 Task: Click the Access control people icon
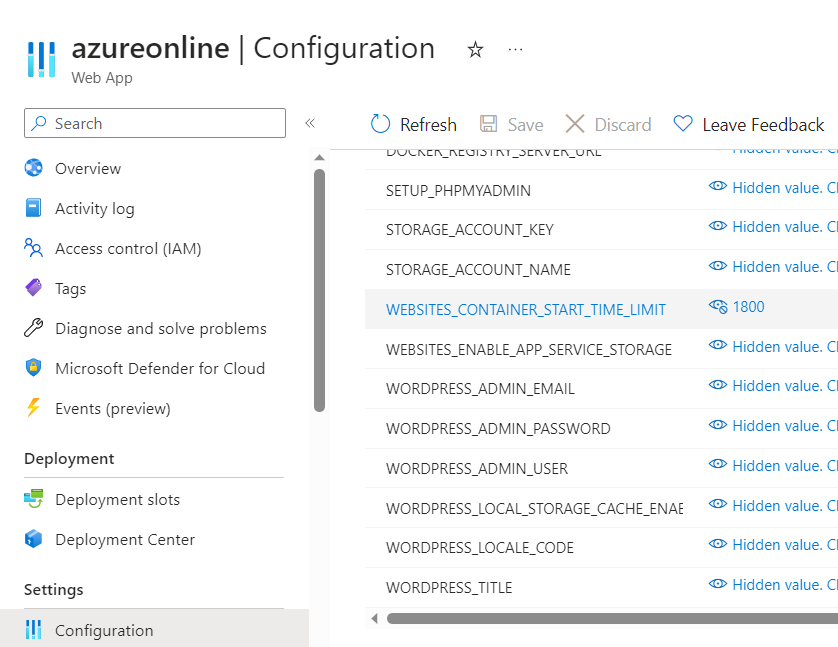click(33, 248)
